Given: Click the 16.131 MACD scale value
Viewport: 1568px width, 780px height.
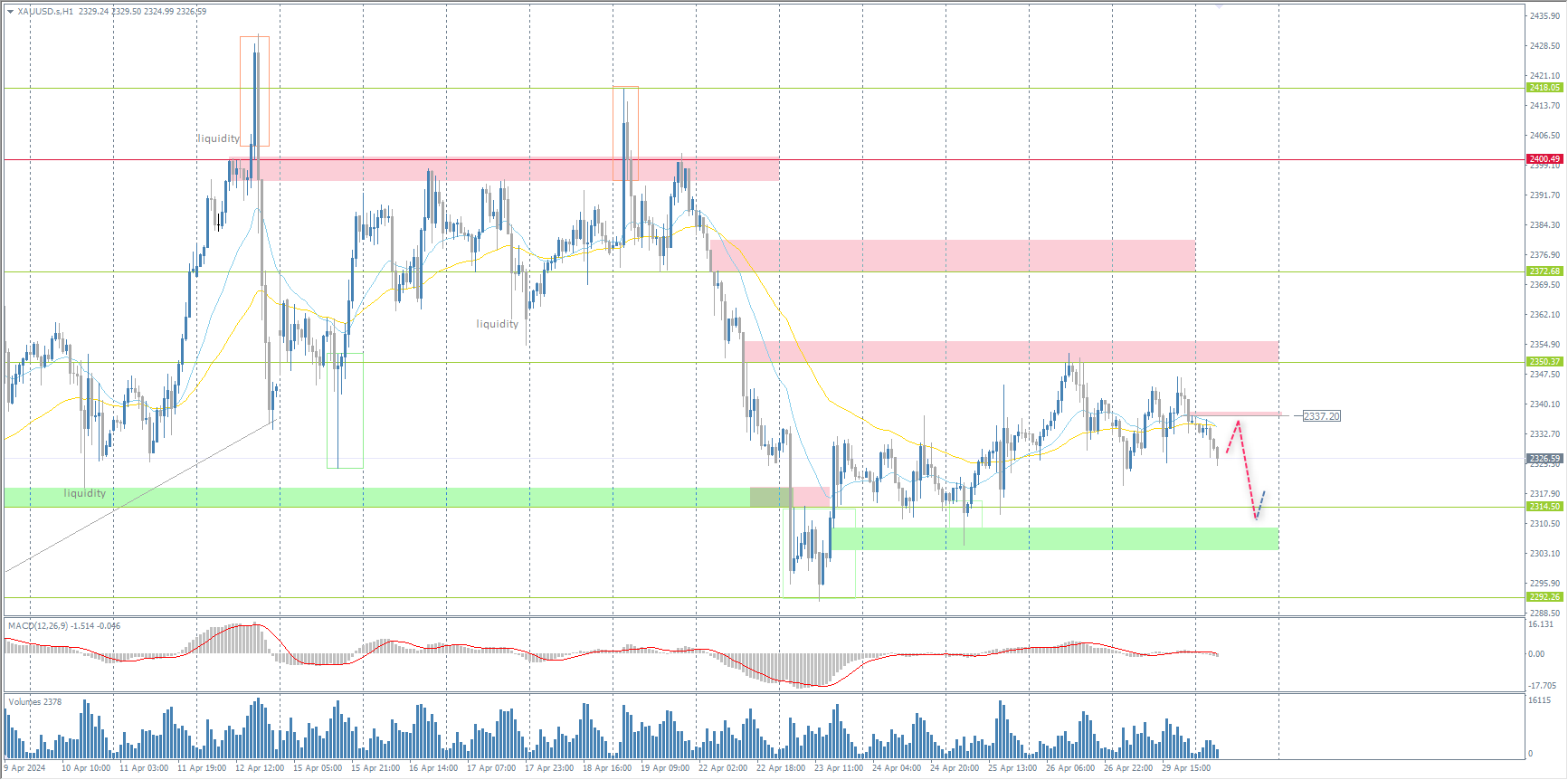Looking at the screenshot, I should point(1541,624).
